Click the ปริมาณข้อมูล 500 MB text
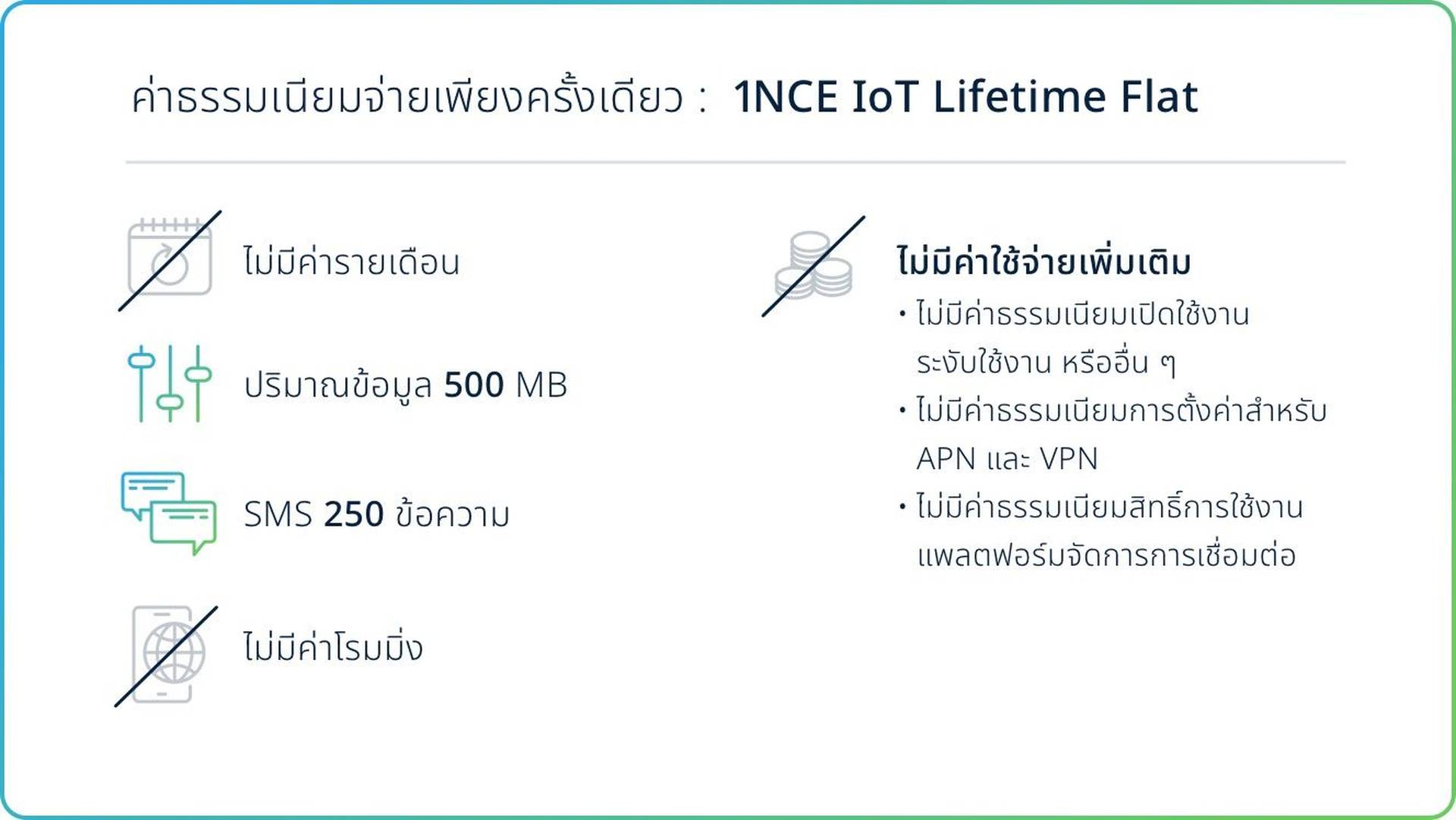 tap(406, 385)
